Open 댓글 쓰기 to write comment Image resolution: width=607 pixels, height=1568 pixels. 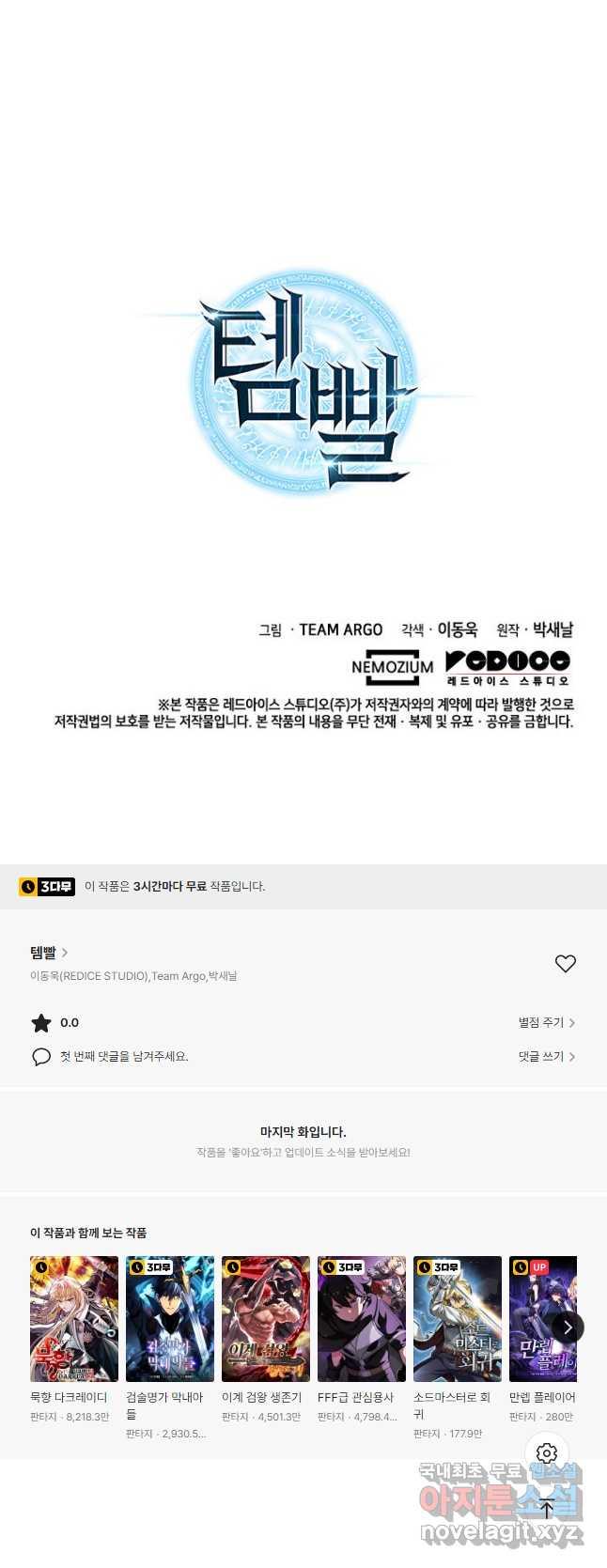click(546, 1056)
